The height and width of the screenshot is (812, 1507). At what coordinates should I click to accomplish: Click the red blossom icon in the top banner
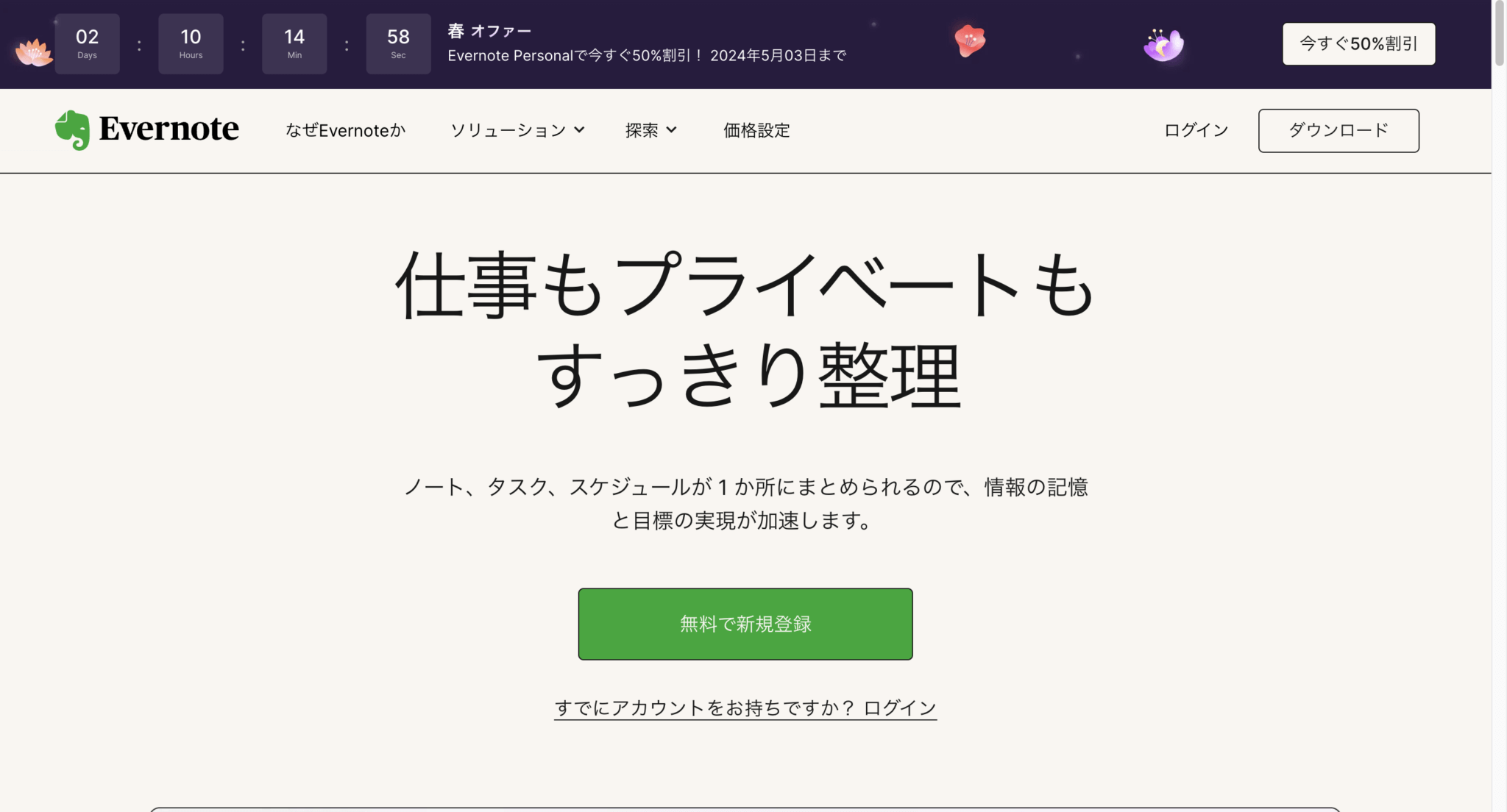tap(970, 42)
